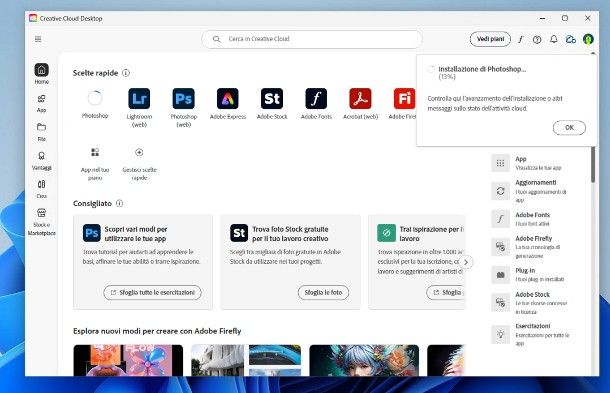
Task: Show next recommended cards arrow
Action: coord(466,262)
